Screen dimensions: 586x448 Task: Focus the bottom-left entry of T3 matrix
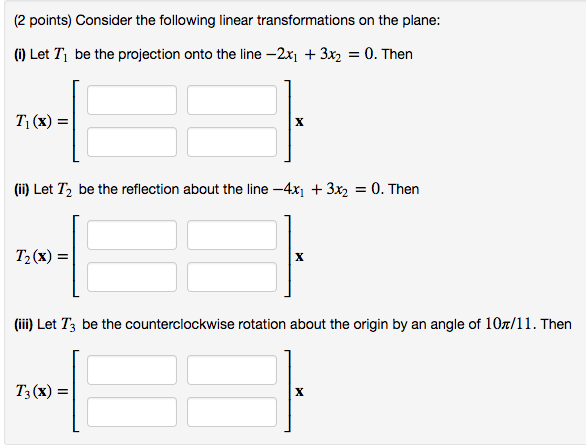[132, 412]
